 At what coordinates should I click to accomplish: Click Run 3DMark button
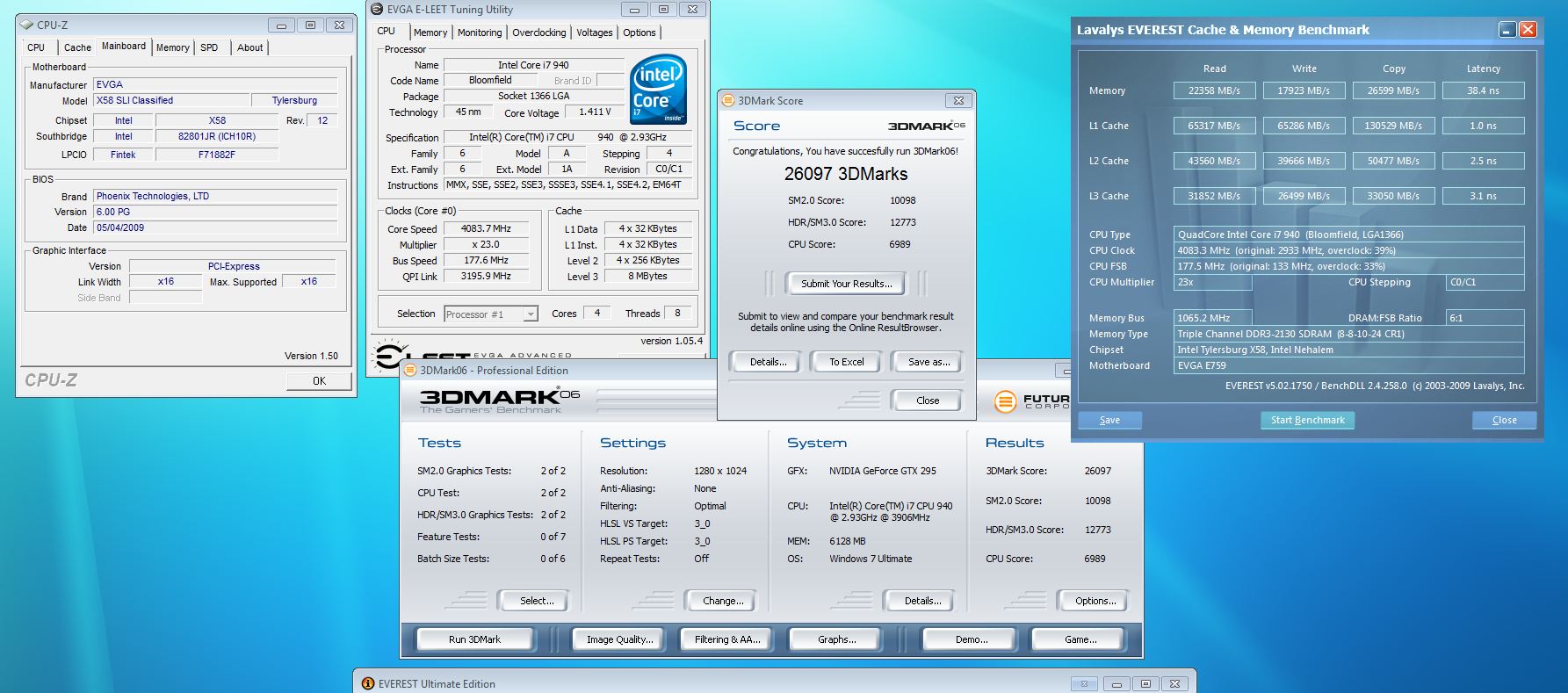click(x=474, y=639)
